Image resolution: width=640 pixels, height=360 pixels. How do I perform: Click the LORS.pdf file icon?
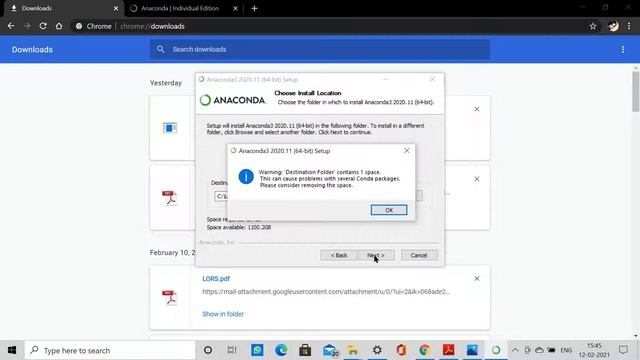click(x=170, y=297)
